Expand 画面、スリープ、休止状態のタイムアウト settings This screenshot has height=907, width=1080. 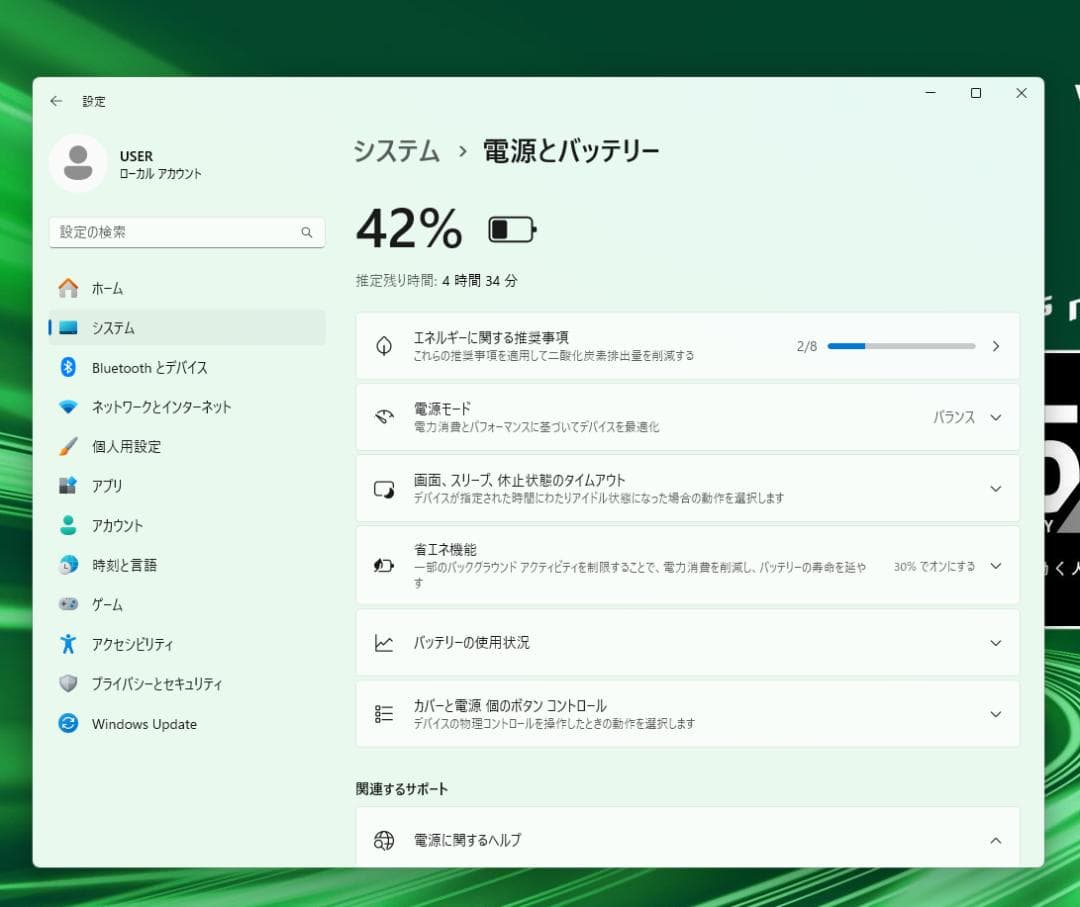[994, 488]
